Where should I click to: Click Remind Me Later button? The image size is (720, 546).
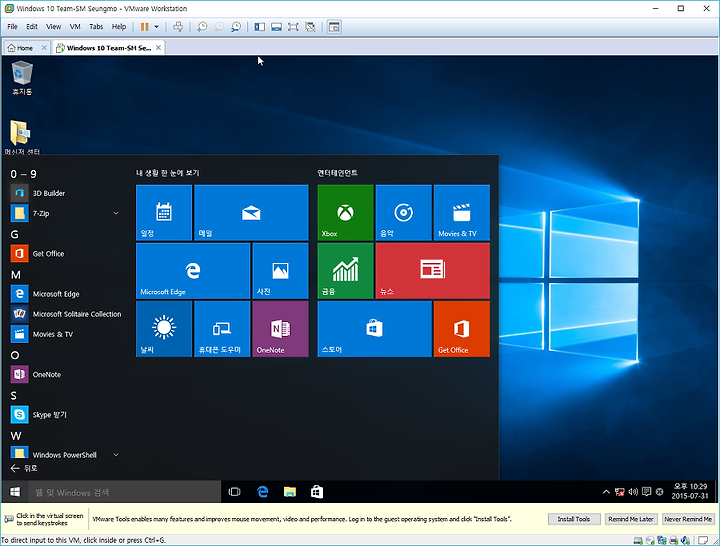tap(631, 519)
